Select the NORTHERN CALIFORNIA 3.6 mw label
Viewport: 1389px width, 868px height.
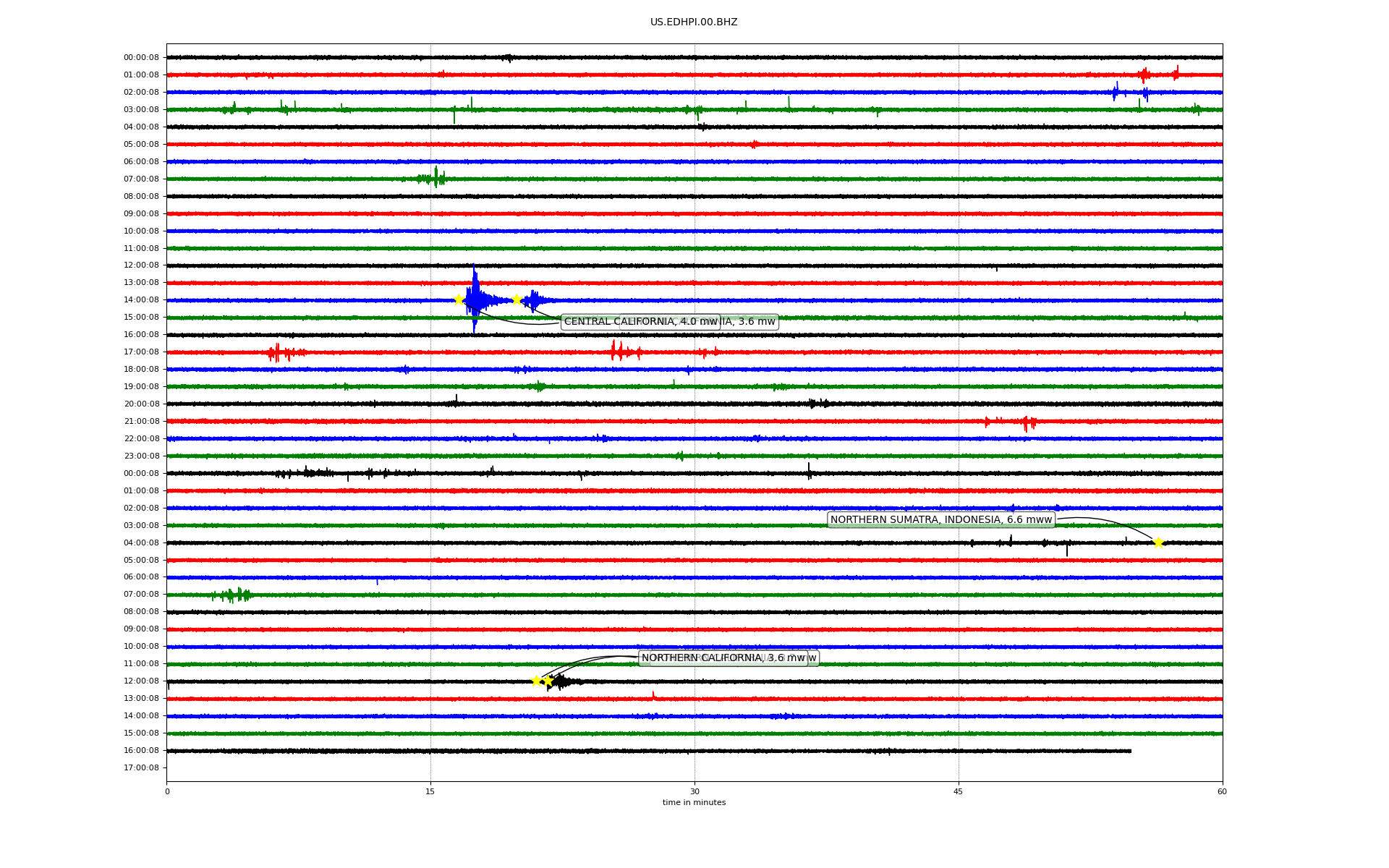pyautogui.click(x=723, y=658)
